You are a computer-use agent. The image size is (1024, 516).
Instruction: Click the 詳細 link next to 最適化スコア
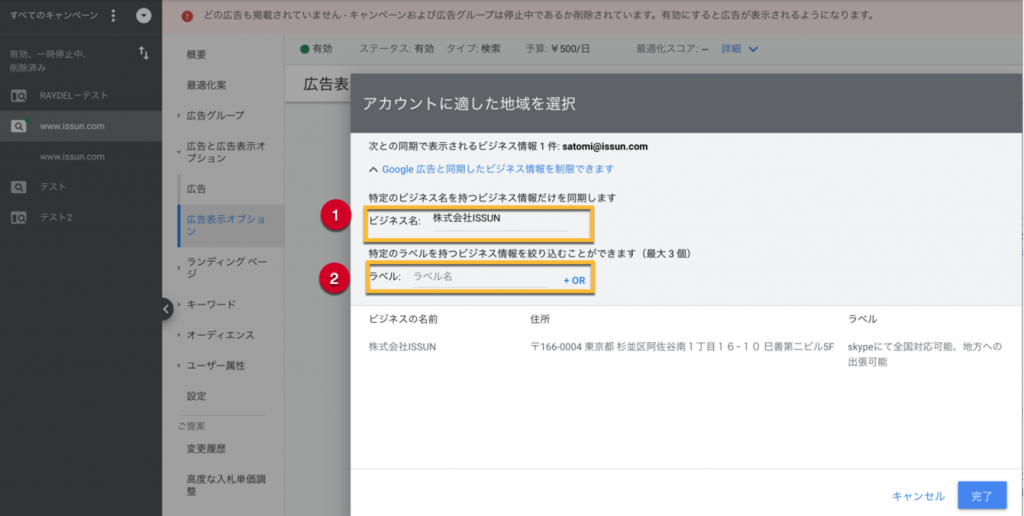[x=731, y=49]
